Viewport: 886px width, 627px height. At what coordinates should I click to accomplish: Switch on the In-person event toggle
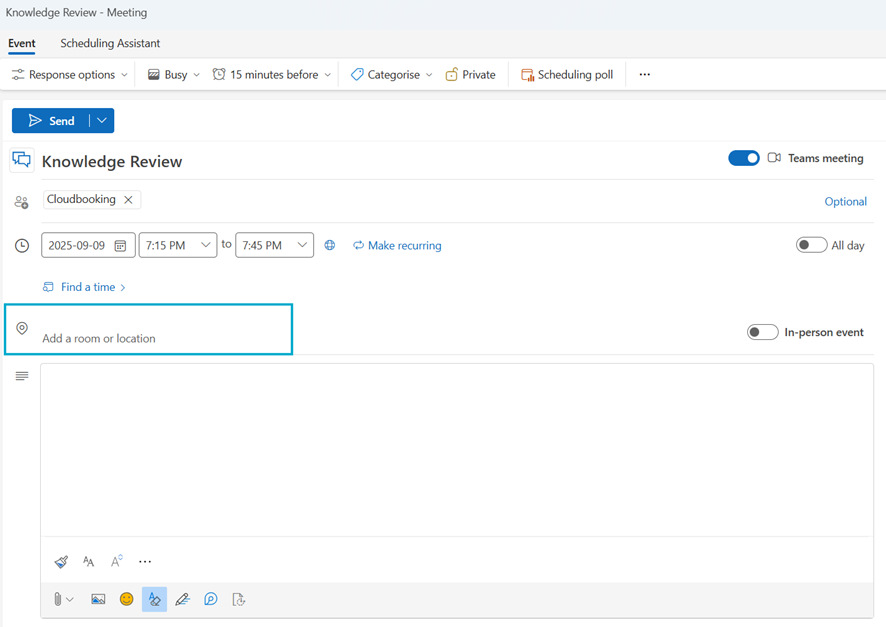click(762, 332)
